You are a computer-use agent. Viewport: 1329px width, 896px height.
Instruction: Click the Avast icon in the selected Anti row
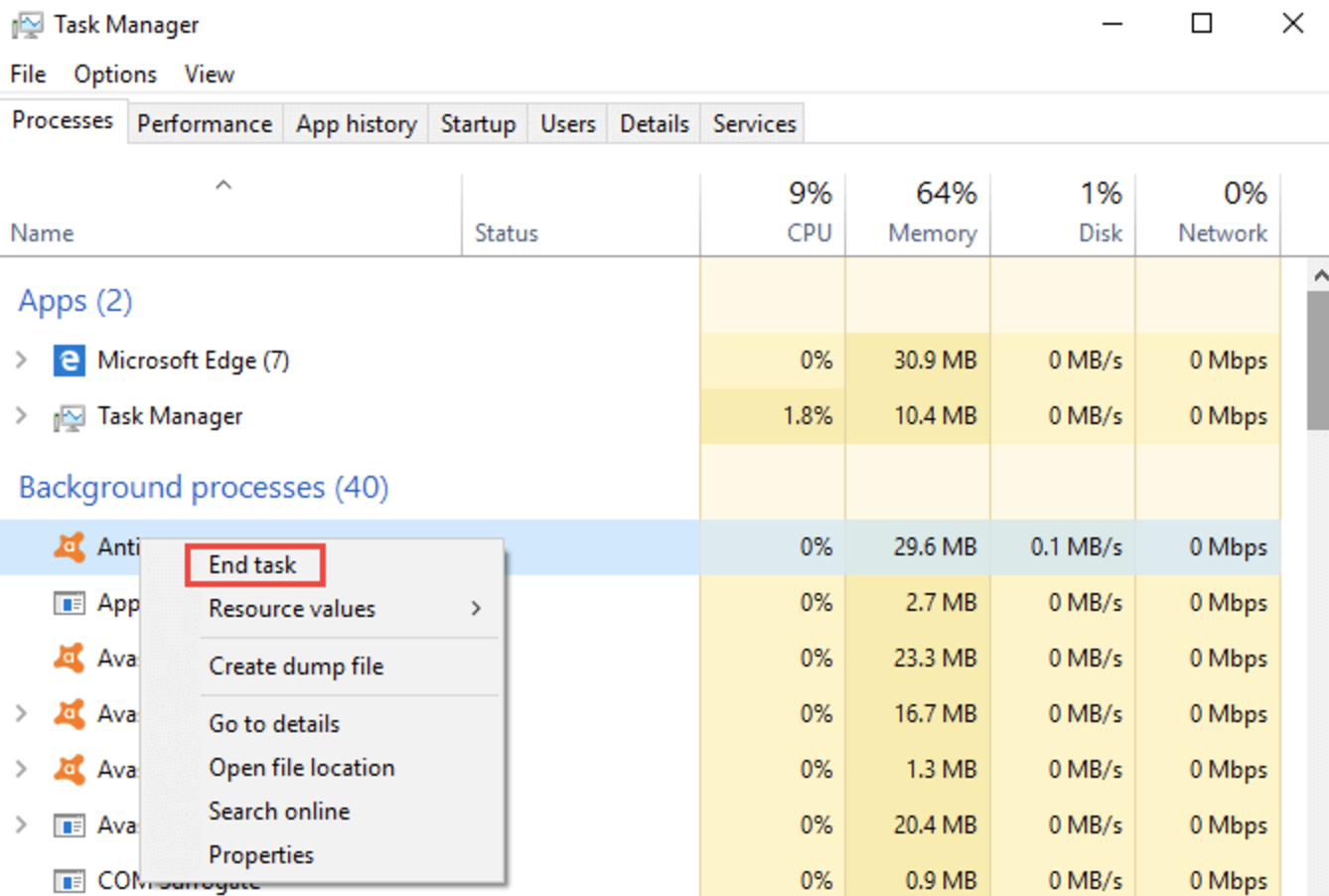point(69,546)
